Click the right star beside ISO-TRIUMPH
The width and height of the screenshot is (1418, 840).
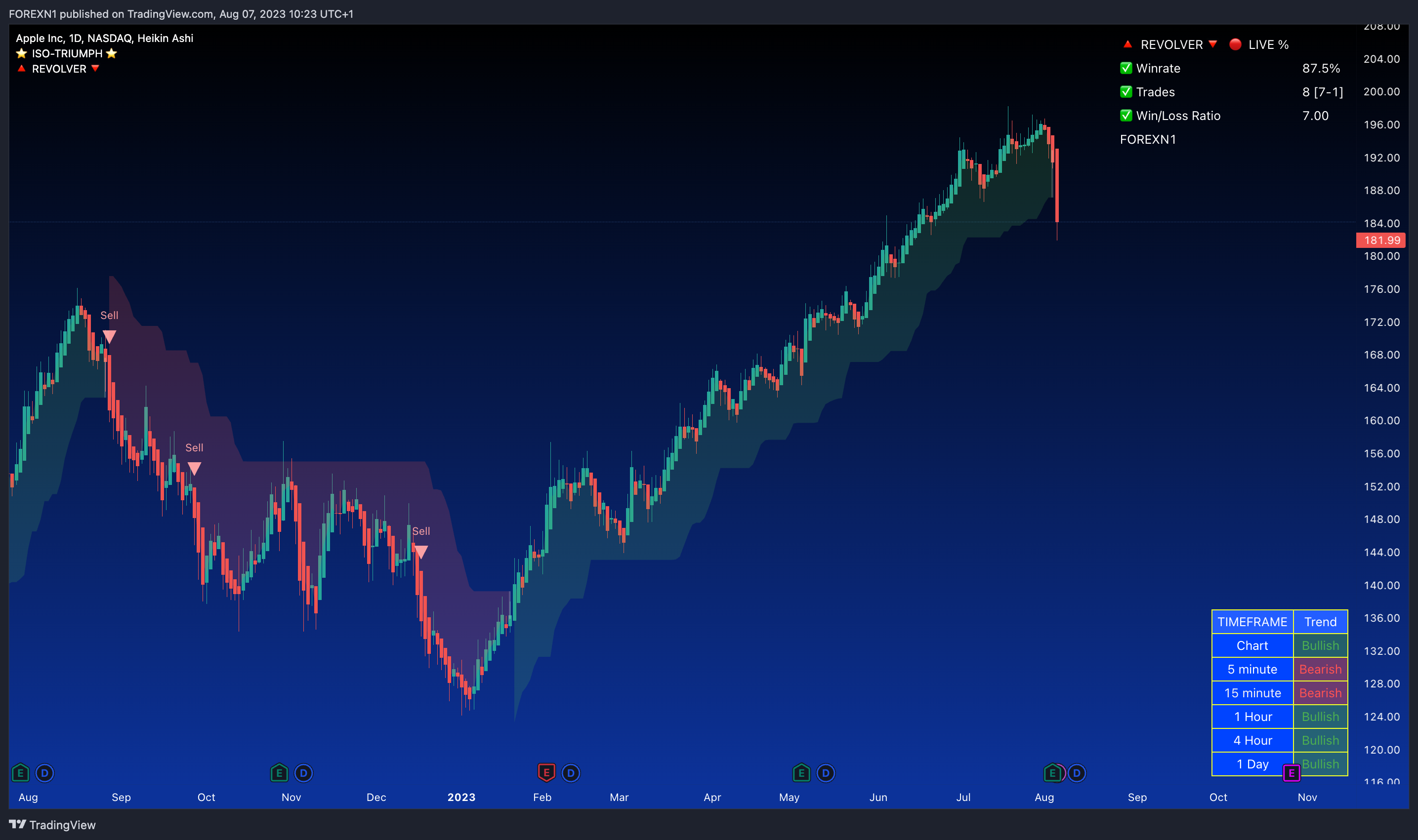click(112, 53)
